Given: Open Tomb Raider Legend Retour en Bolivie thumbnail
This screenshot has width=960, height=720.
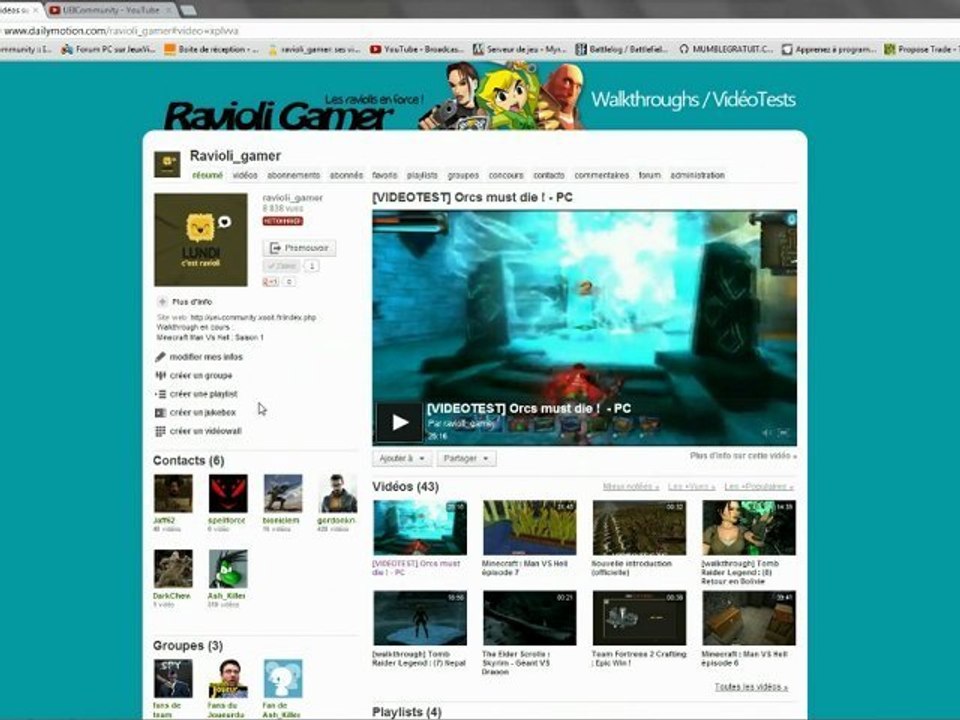Looking at the screenshot, I should pyautogui.click(x=749, y=528).
